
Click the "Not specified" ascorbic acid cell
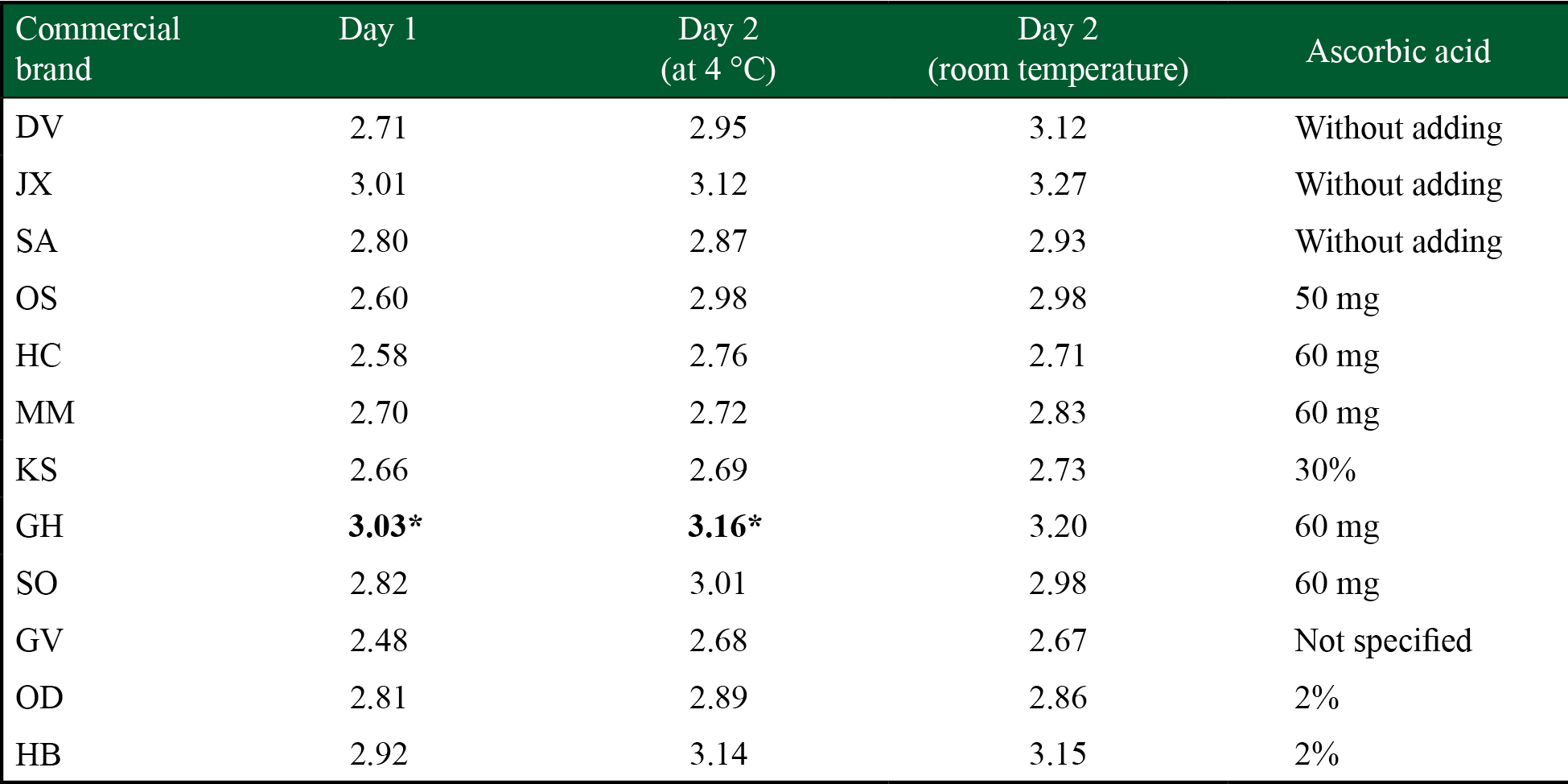[1382, 641]
